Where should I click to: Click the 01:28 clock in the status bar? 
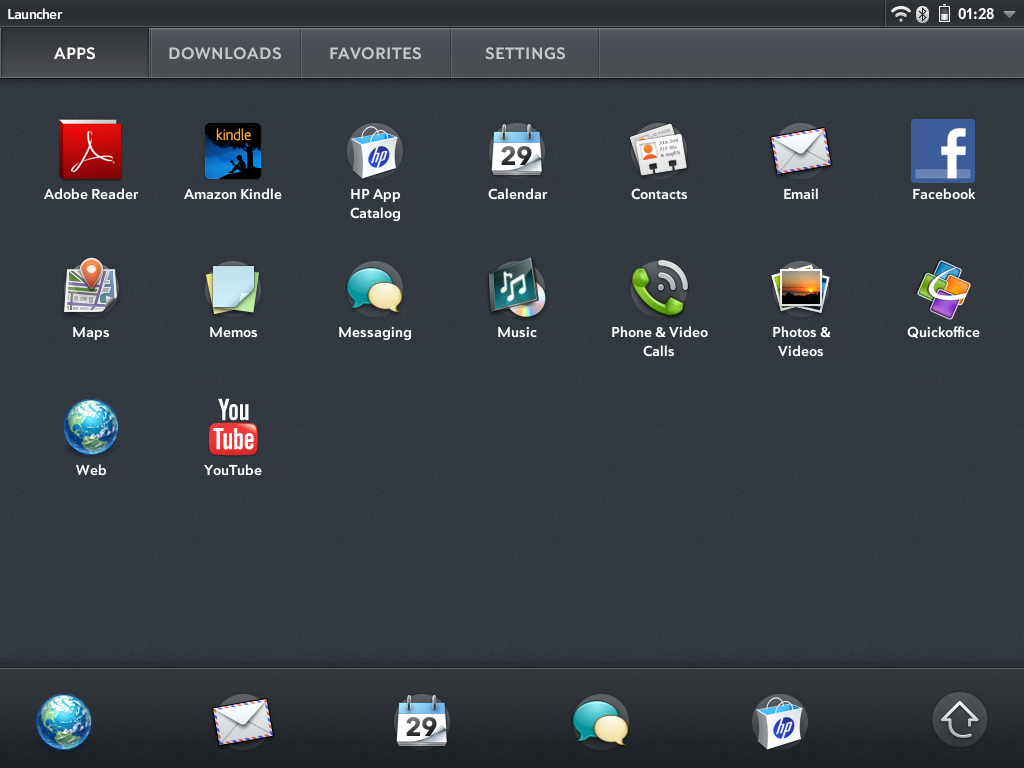[x=976, y=14]
